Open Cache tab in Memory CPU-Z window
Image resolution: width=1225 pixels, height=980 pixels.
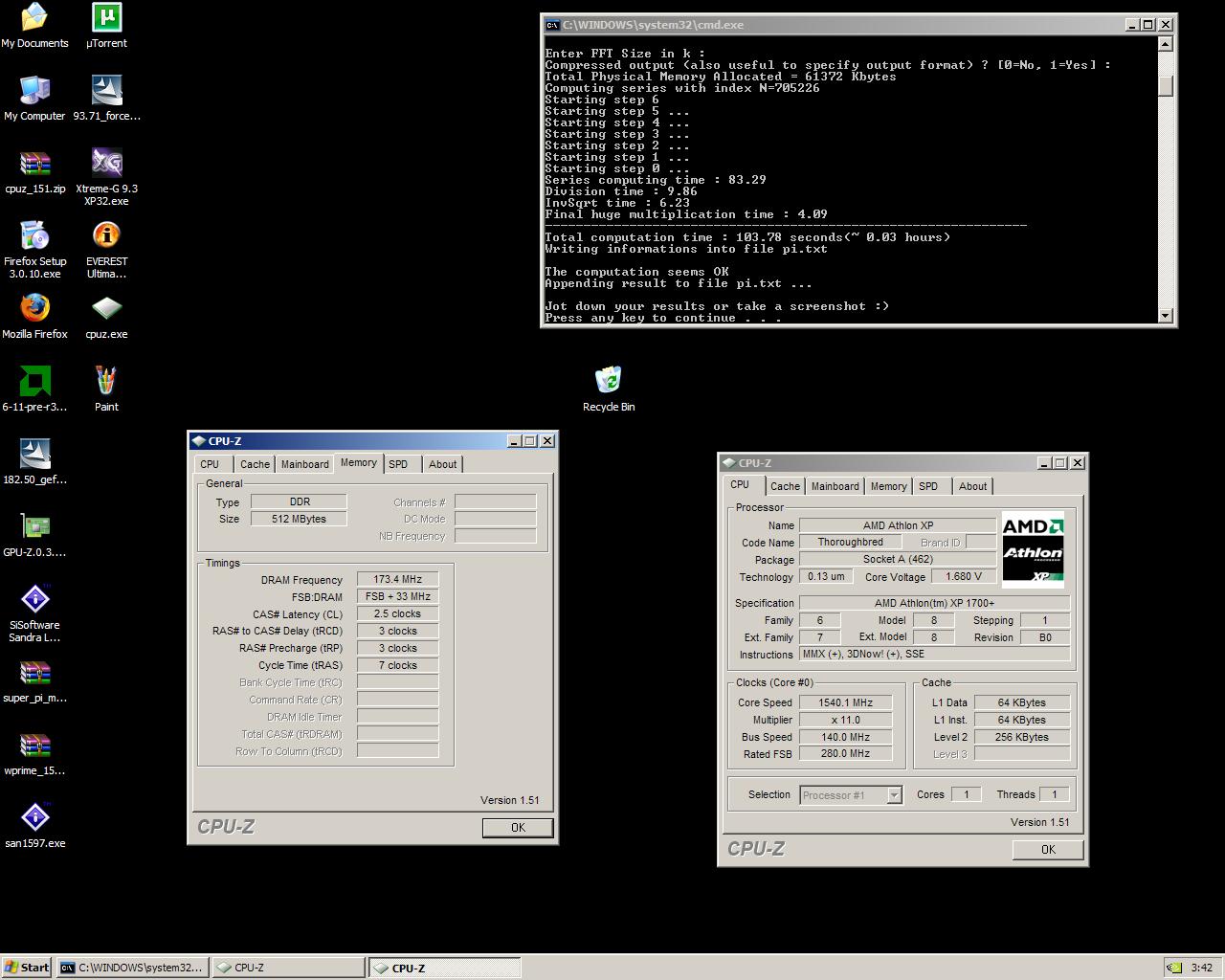pos(255,464)
